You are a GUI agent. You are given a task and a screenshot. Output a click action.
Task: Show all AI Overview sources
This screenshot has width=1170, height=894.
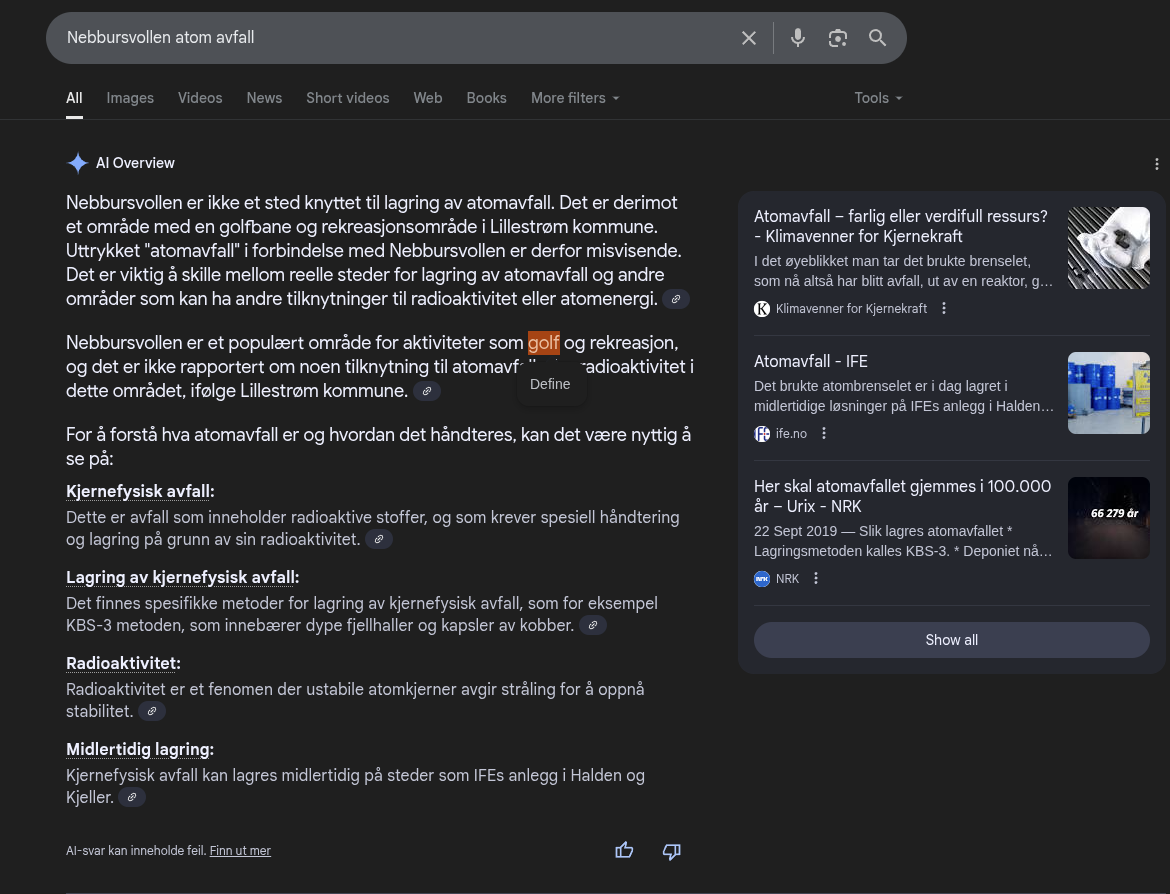(951, 640)
